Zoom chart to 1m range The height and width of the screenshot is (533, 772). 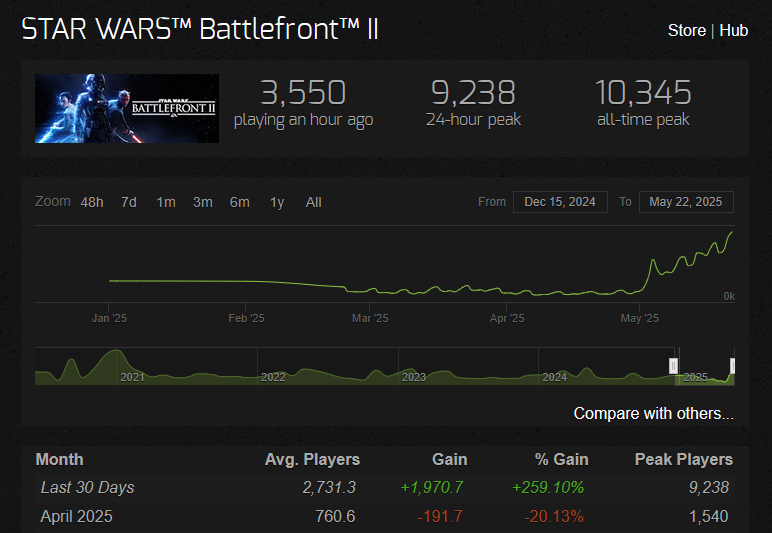[x=166, y=202]
